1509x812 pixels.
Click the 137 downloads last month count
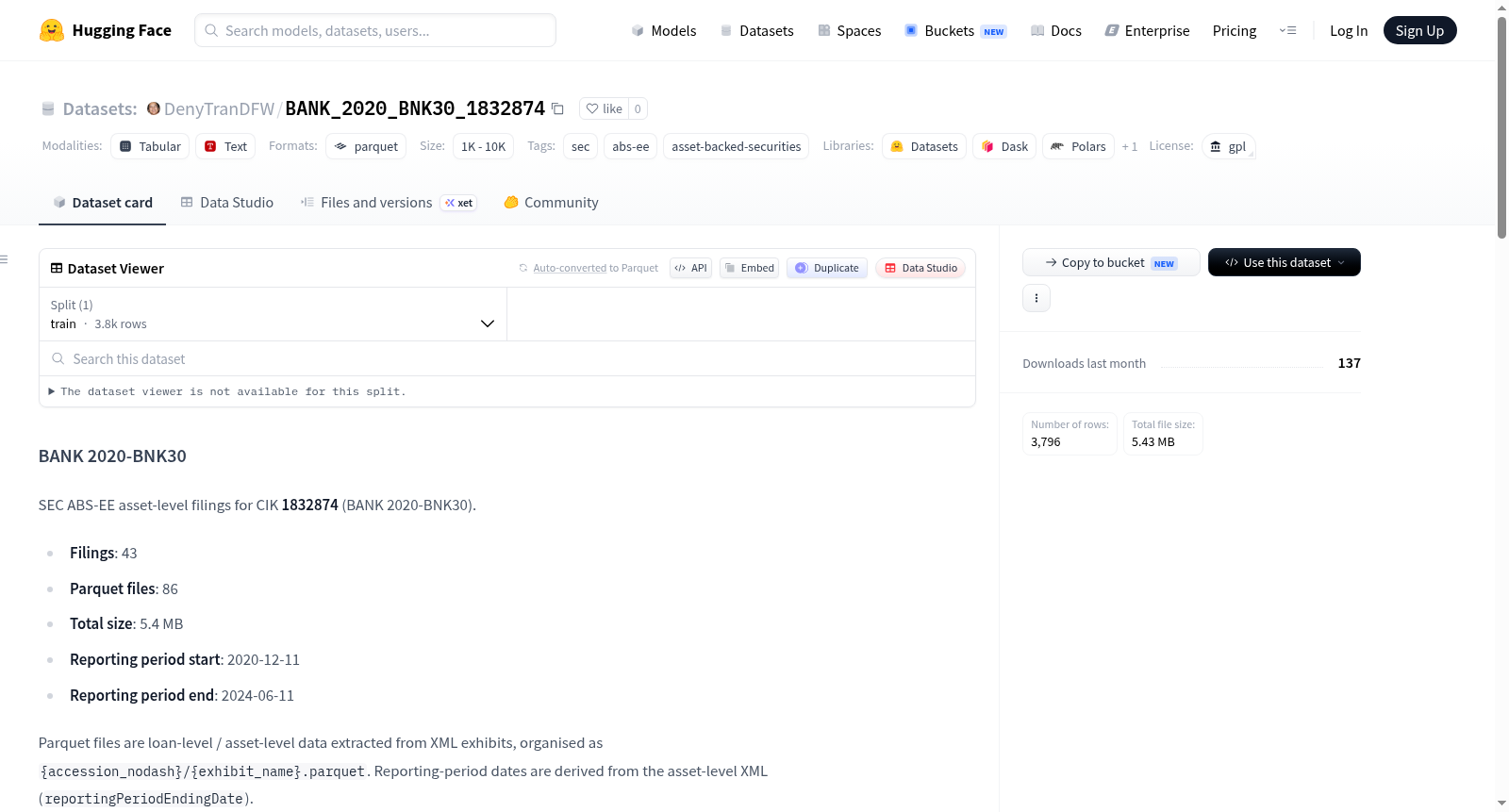click(1349, 363)
